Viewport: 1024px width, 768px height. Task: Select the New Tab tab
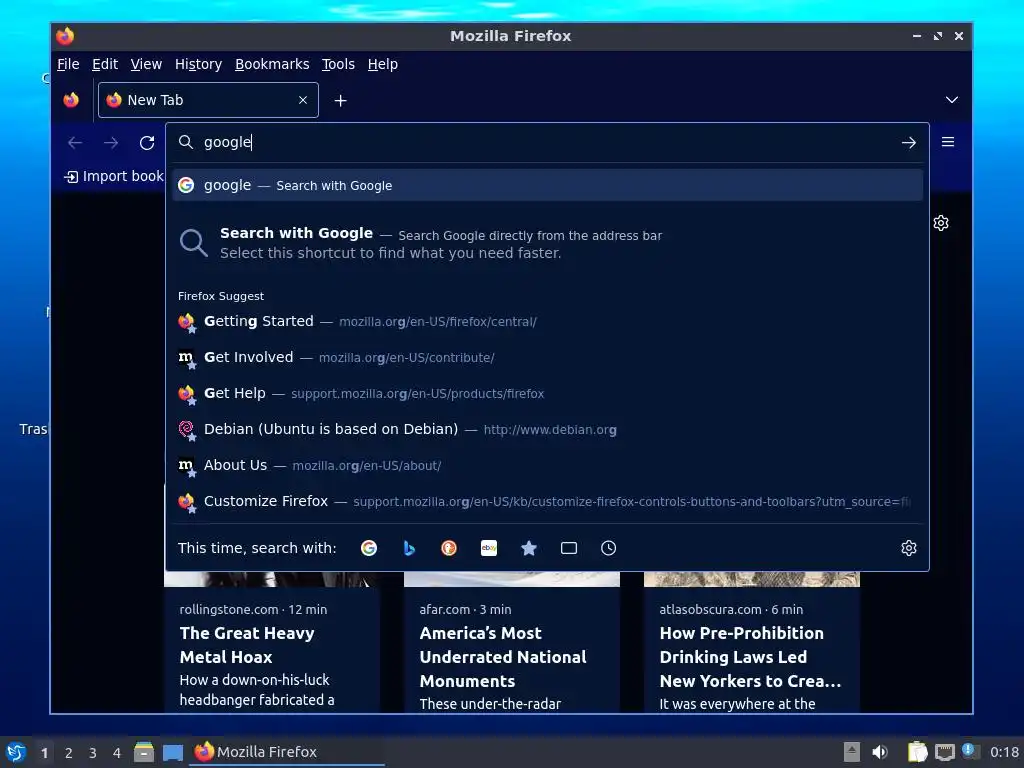pyautogui.click(x=208, y=100)
